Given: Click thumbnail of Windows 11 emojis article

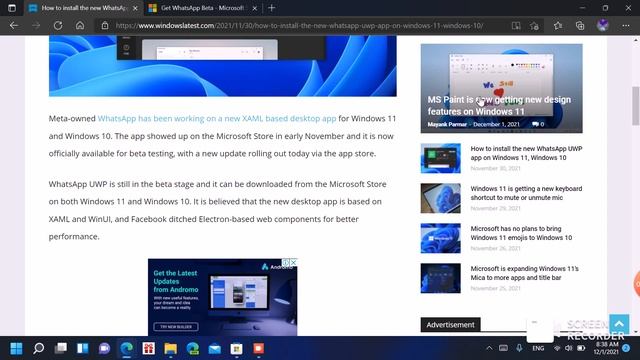Looking at the screenshot, I should (440, 238).
